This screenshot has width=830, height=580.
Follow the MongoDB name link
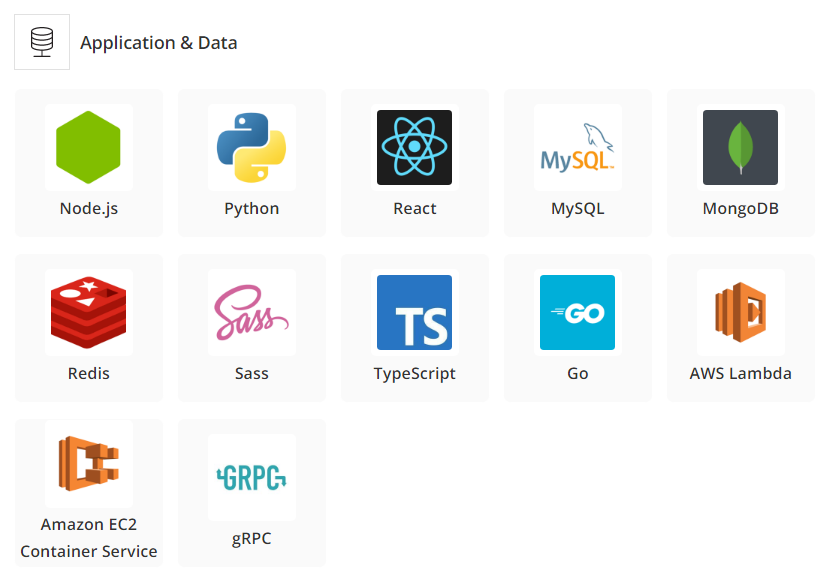click(x=741, y=209)
